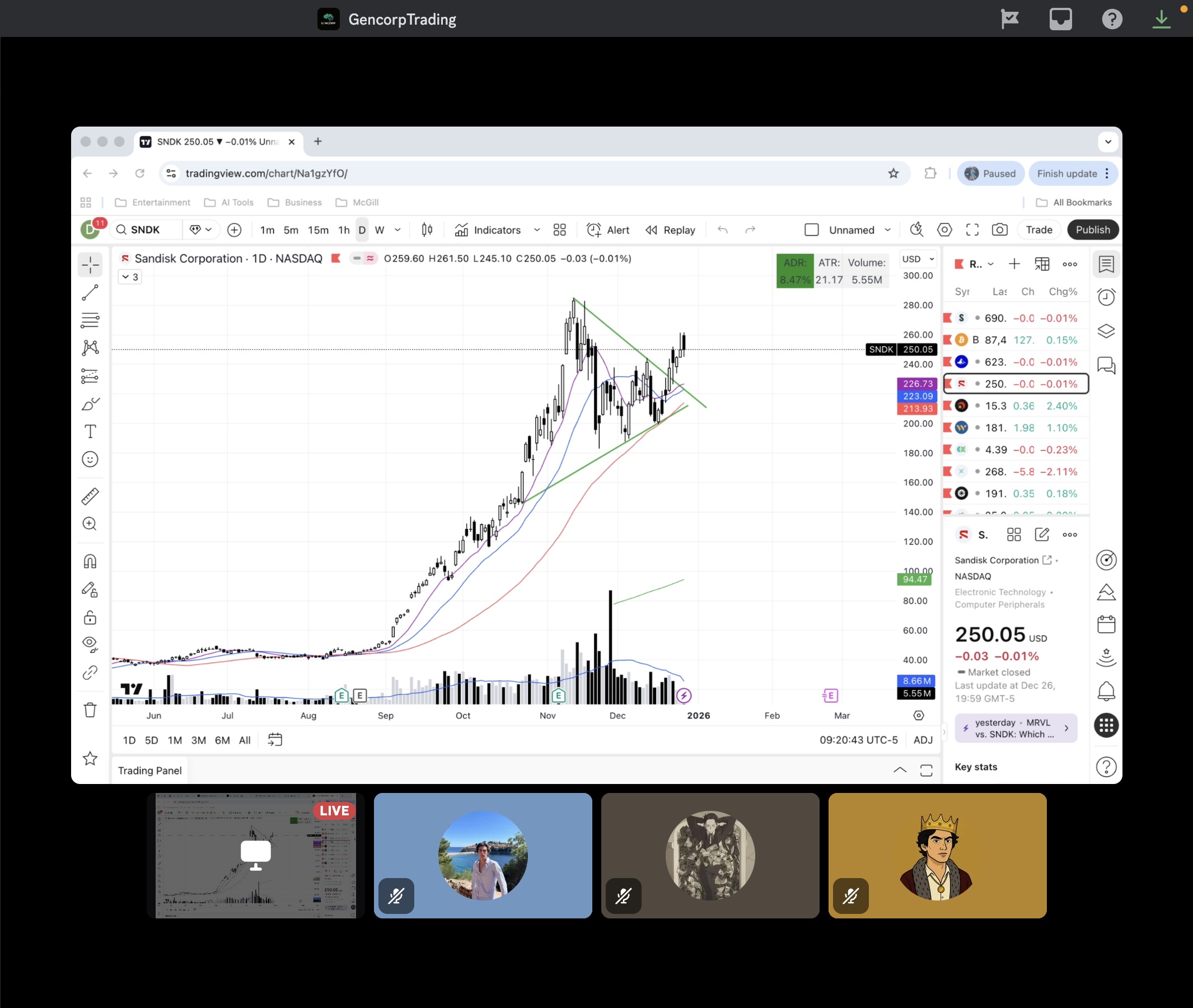The height and width of the screenshot is (1008, 1193).
Task: Toggle lock all drawing tools
Action: [x=90, y=618]
